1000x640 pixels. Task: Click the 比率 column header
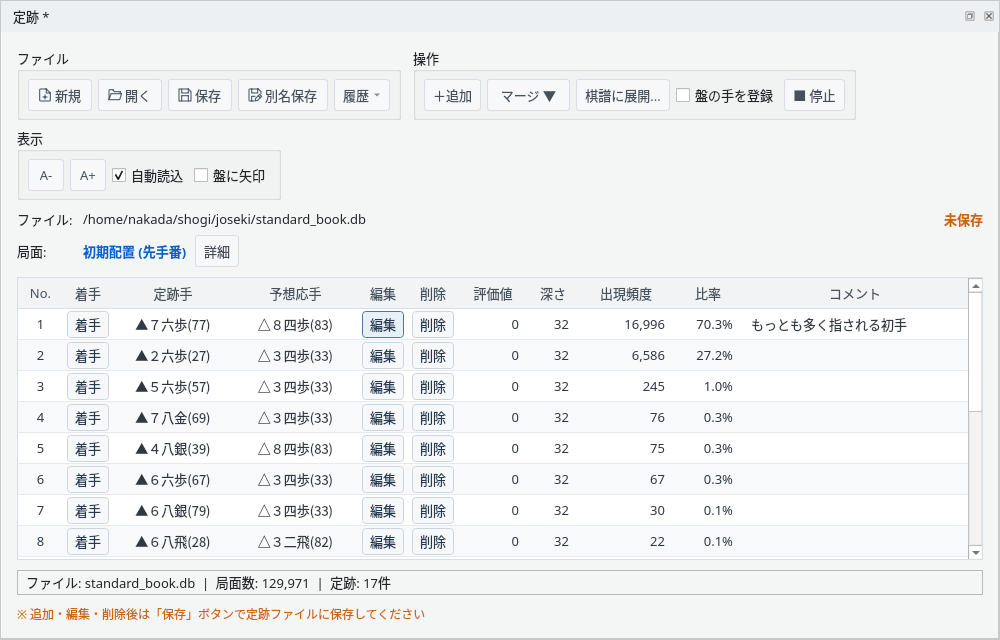(x=708, y=294)
